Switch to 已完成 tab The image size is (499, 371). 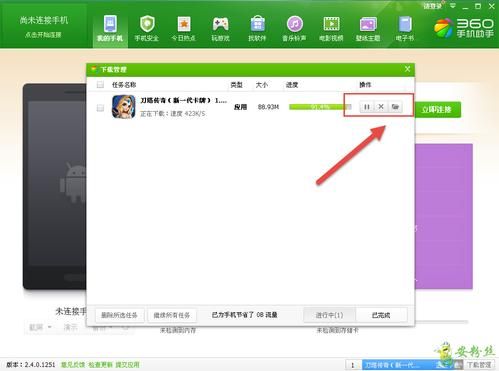click(381, 315)
